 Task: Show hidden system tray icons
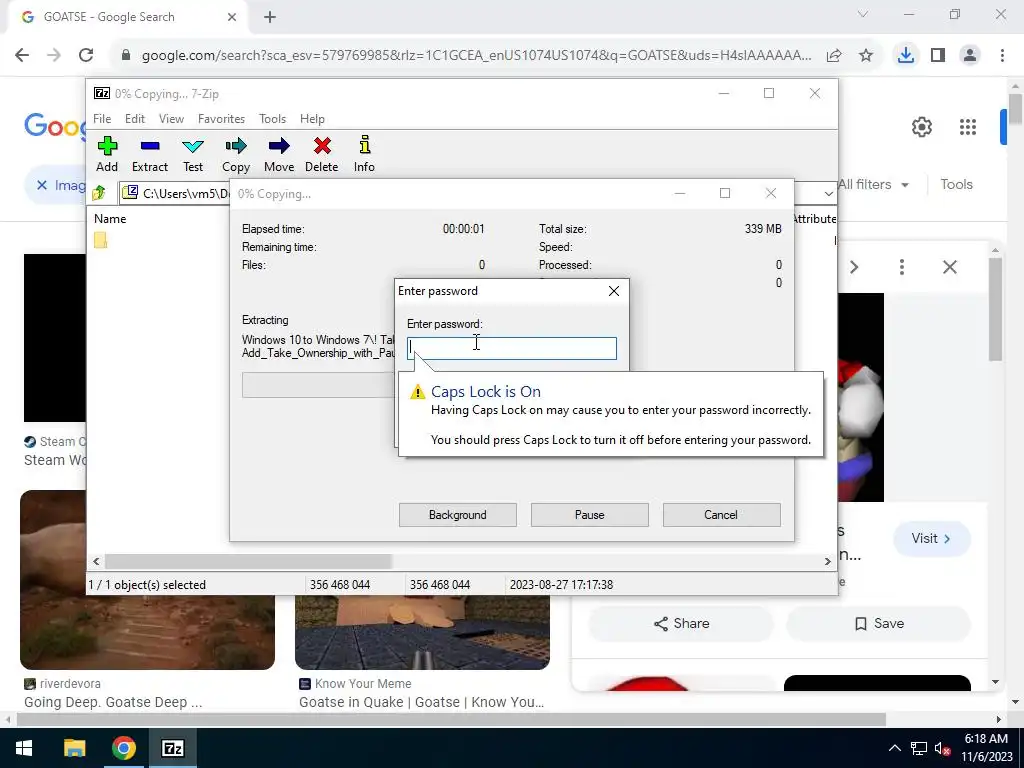coord(895,748)
